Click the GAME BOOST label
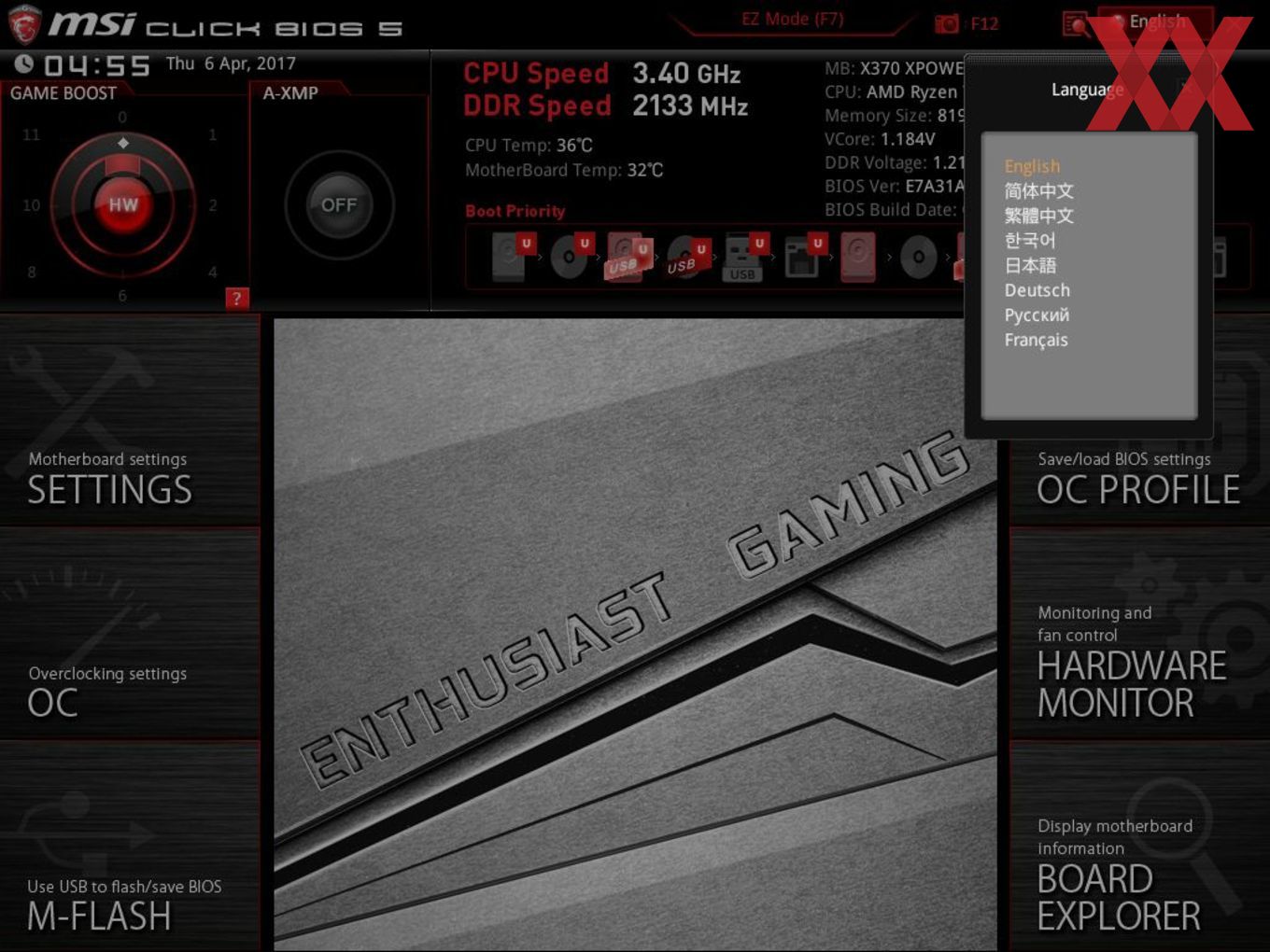 click(x=63, y=93)
